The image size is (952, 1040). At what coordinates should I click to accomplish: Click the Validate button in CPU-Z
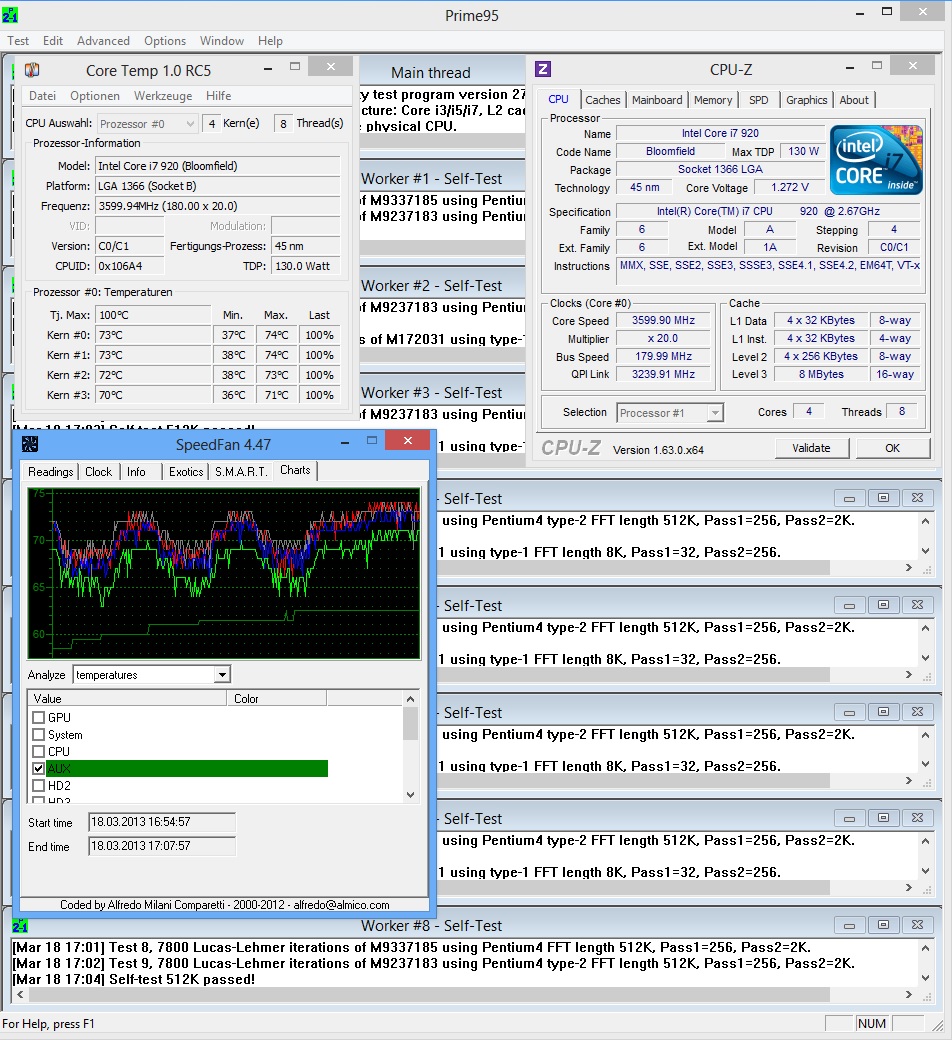point(811,448)
